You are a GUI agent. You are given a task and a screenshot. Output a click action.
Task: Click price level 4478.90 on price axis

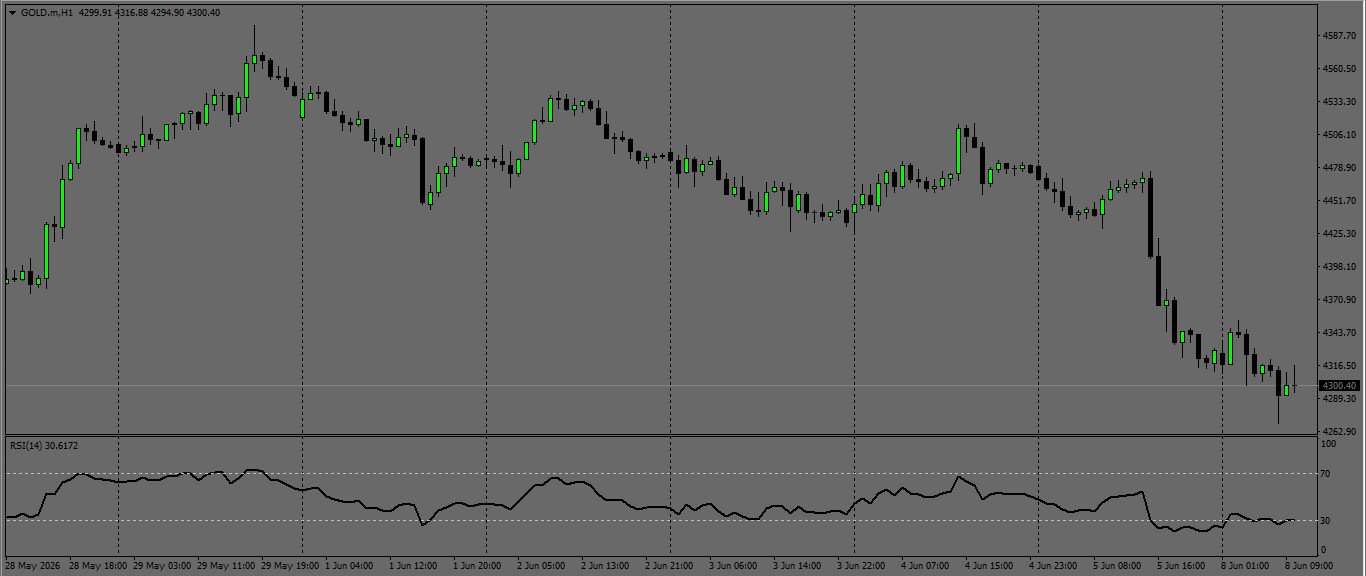1338,168
